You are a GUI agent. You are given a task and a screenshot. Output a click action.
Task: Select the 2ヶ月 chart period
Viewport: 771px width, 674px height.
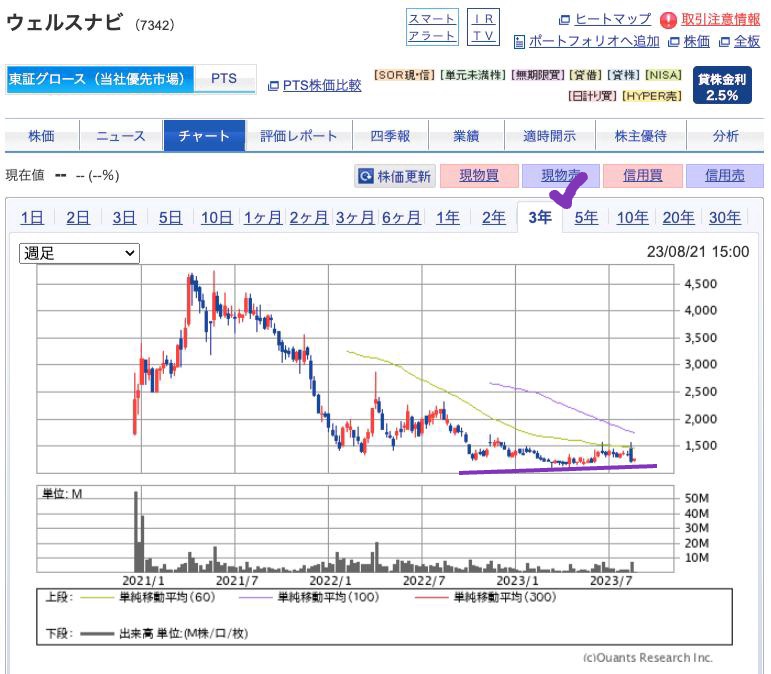click(x=309, y=217)
